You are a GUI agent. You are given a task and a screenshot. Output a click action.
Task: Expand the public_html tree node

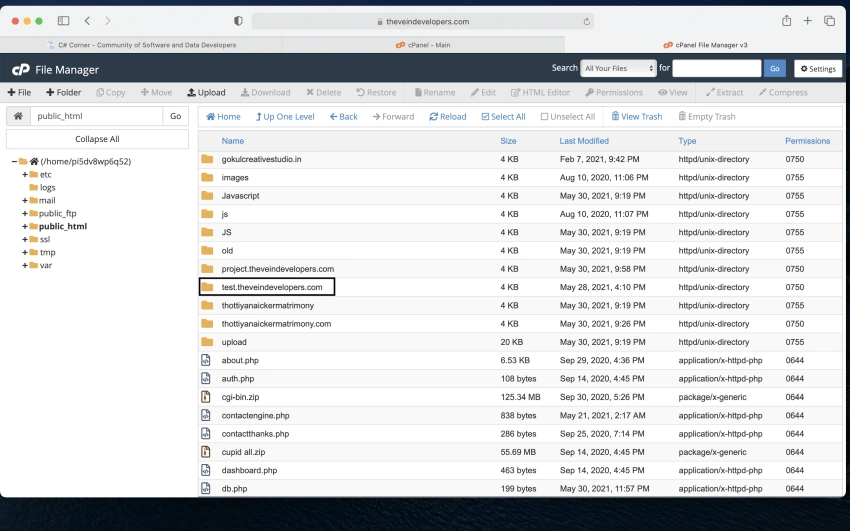tap(25, 226)
